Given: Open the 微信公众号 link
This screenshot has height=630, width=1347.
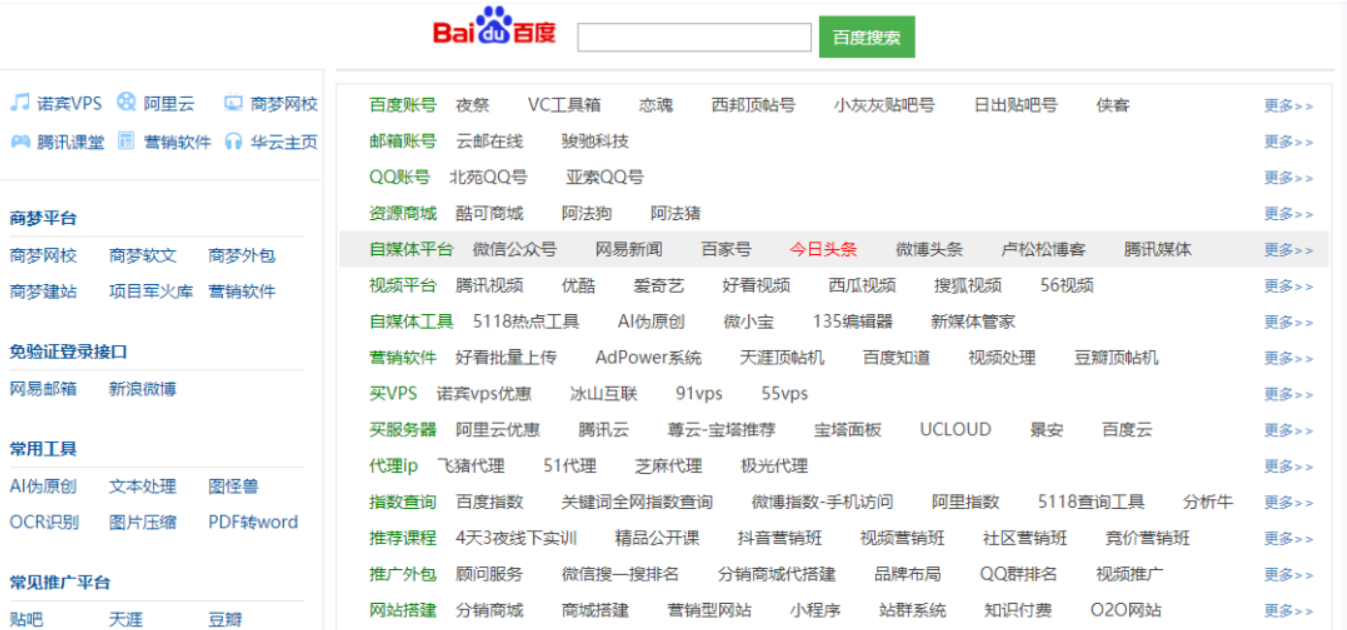Looking at the screenshot, I should [x=515, y=249].
